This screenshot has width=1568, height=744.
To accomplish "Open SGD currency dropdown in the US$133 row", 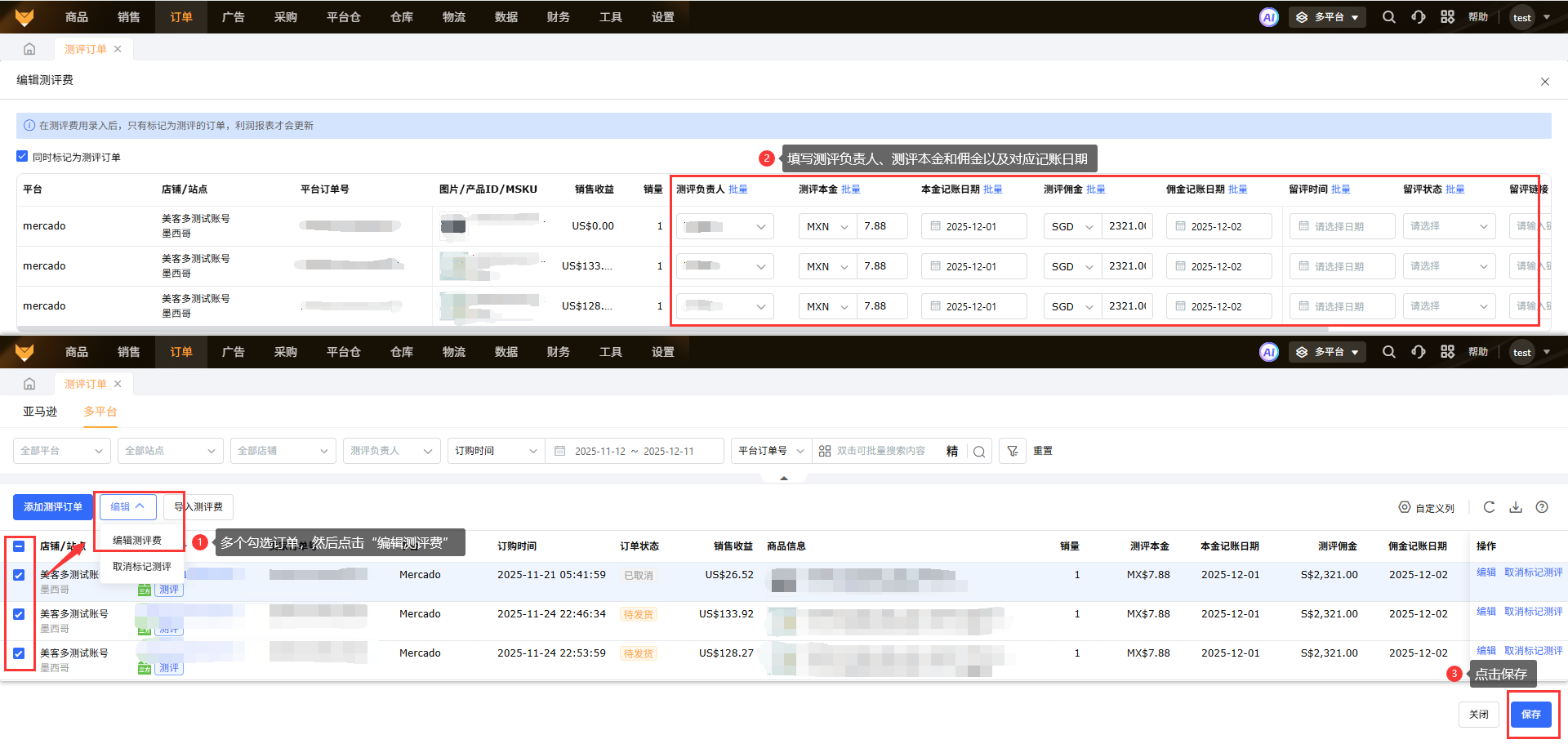I will [x=1072, y=266].
